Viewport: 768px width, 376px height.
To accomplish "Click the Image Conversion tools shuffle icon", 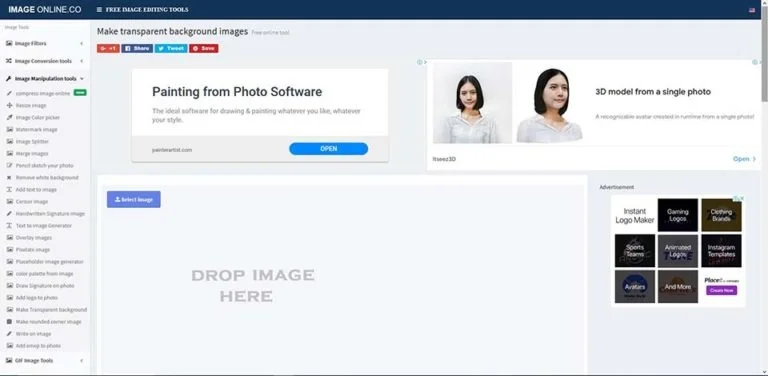I will pyautogui.click(x=9, y=61).
